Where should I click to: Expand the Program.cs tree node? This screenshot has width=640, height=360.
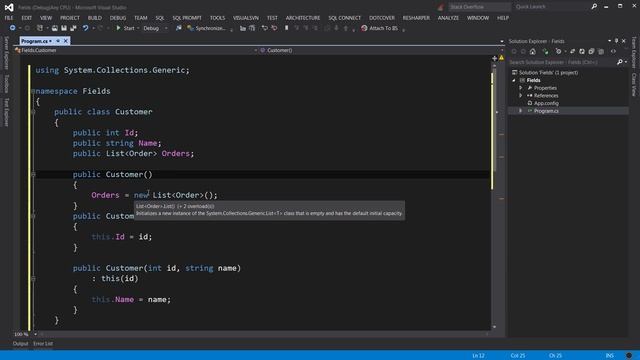point(520,111)
